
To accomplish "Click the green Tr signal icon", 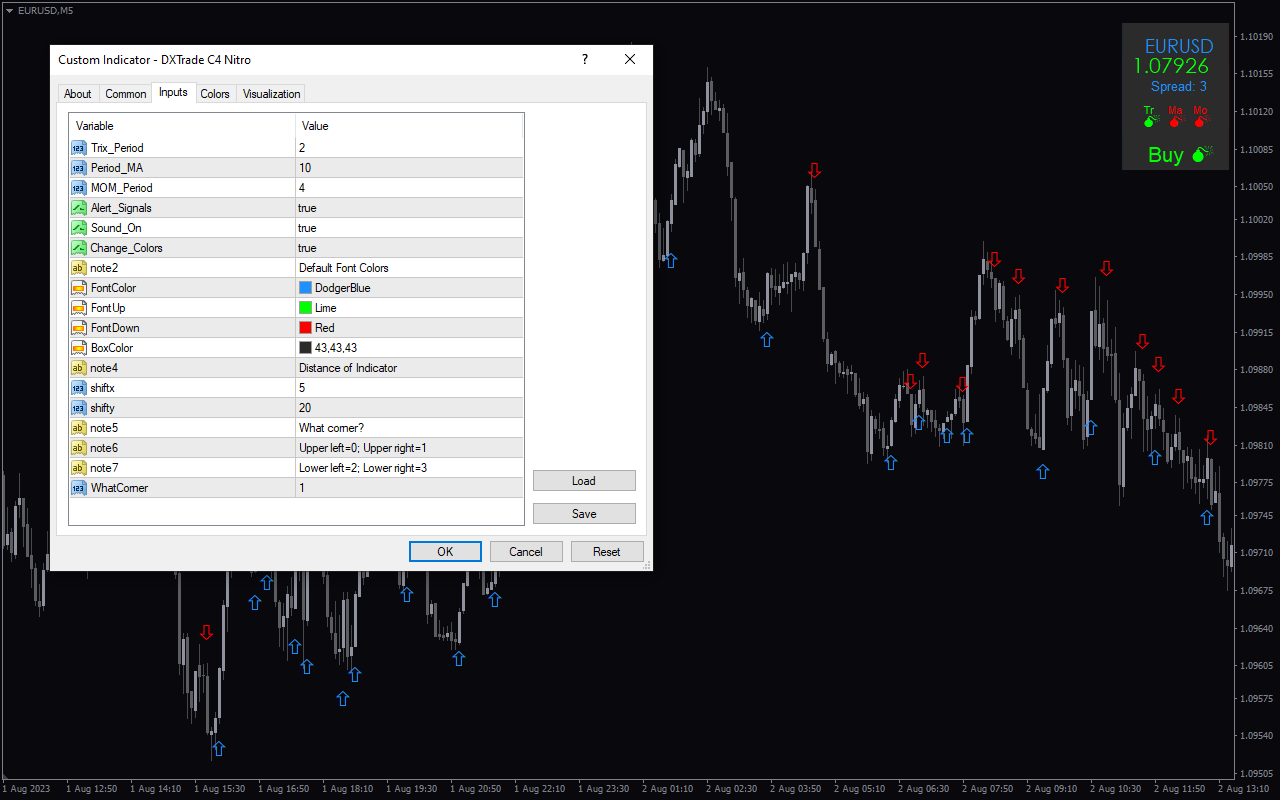I will tap(1150, 120).
